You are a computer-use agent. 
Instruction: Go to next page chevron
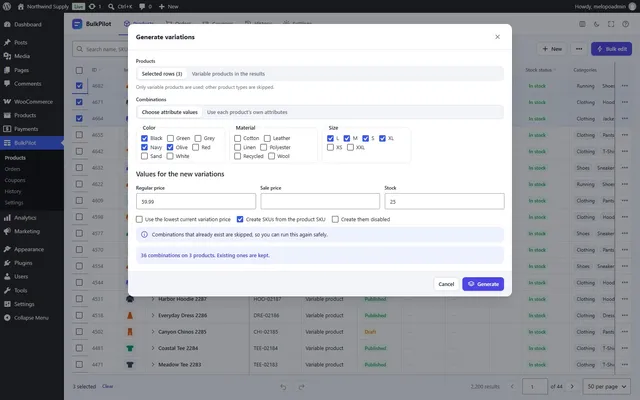[572, 387]
